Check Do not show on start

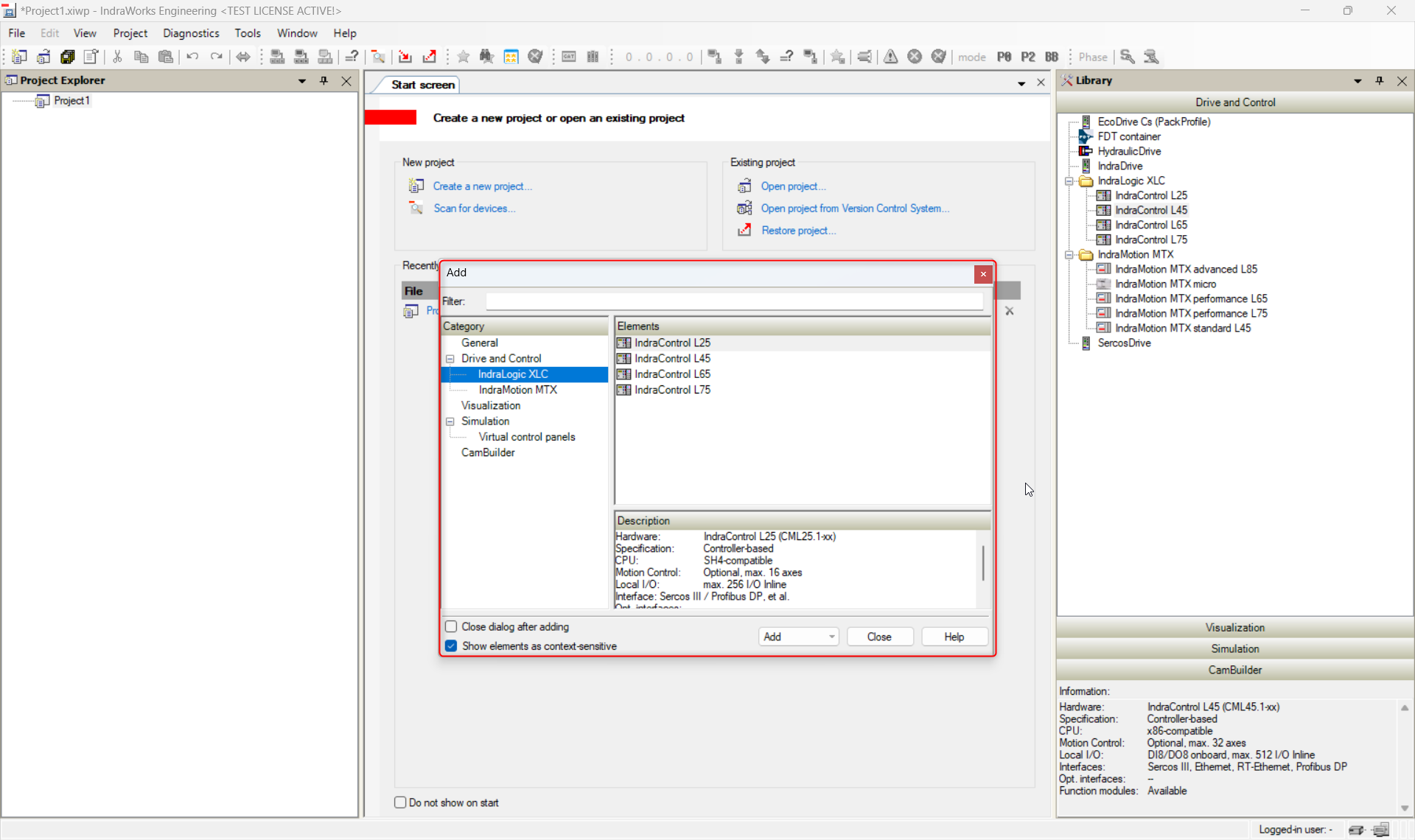[400, 802]
